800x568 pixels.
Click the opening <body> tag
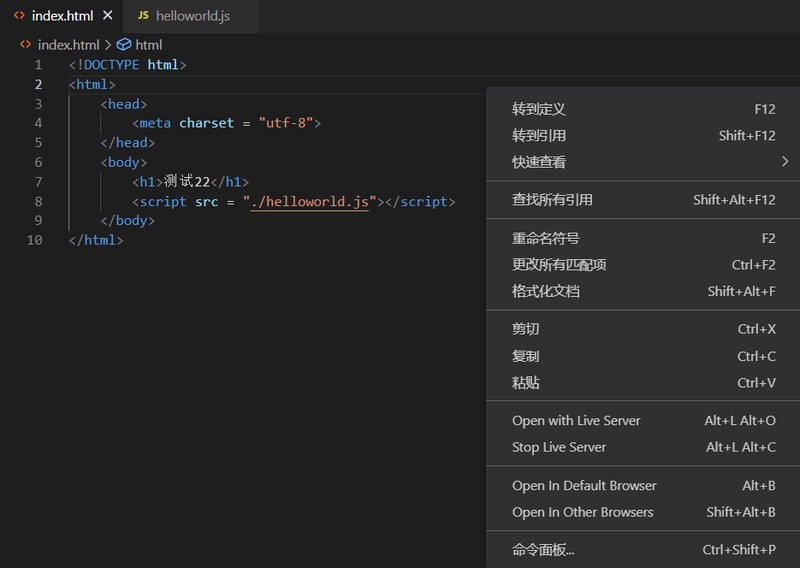(123, 162)
